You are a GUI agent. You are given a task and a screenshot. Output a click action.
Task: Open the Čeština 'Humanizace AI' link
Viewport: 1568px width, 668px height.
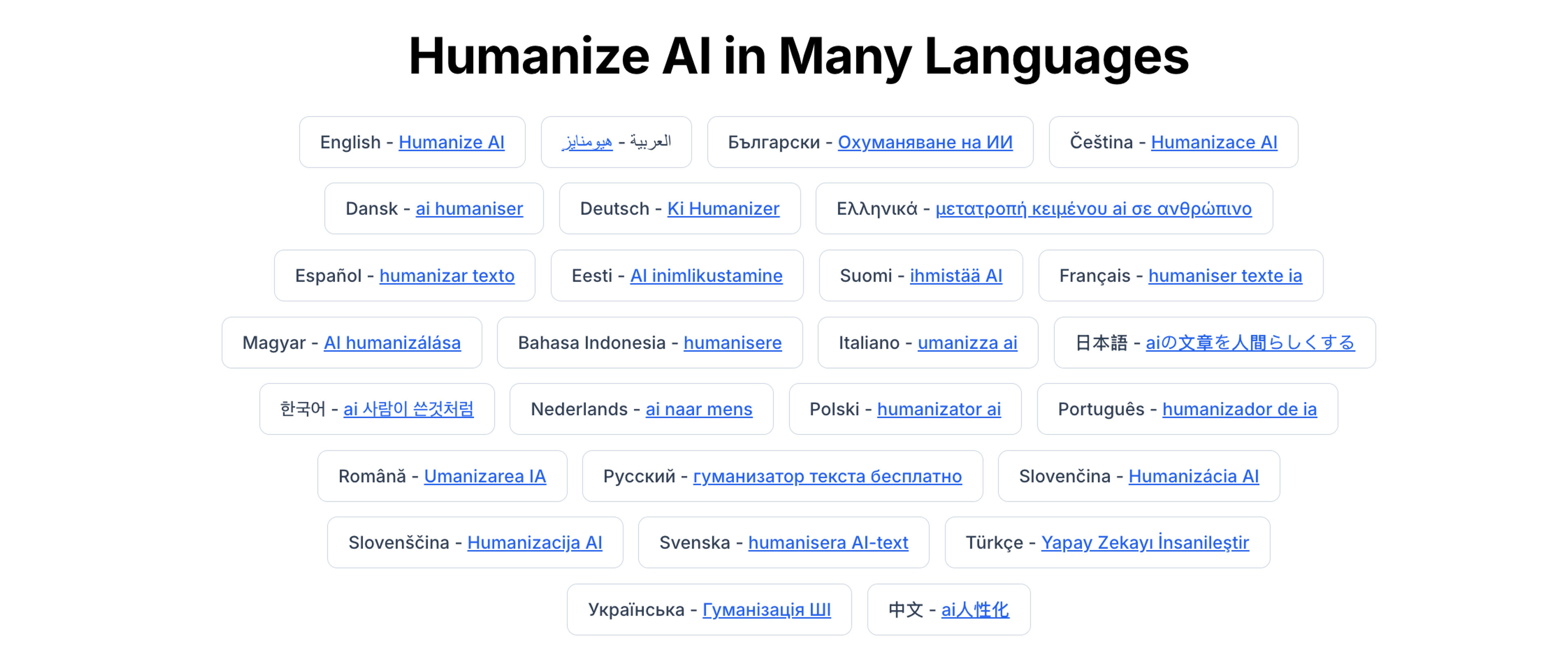(1214, 142)
